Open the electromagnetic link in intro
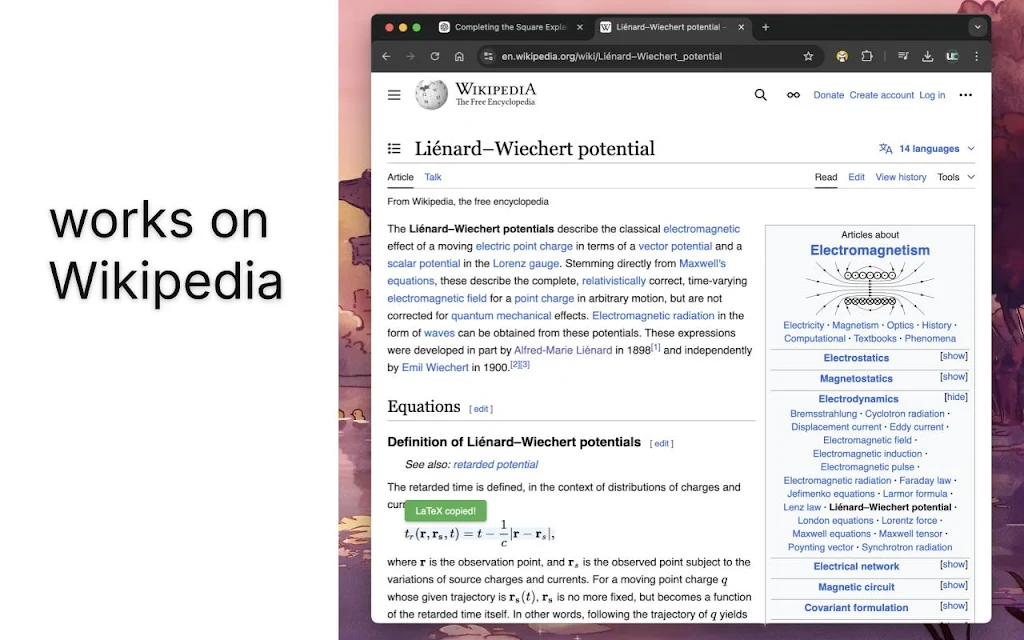 coord(701,229)
